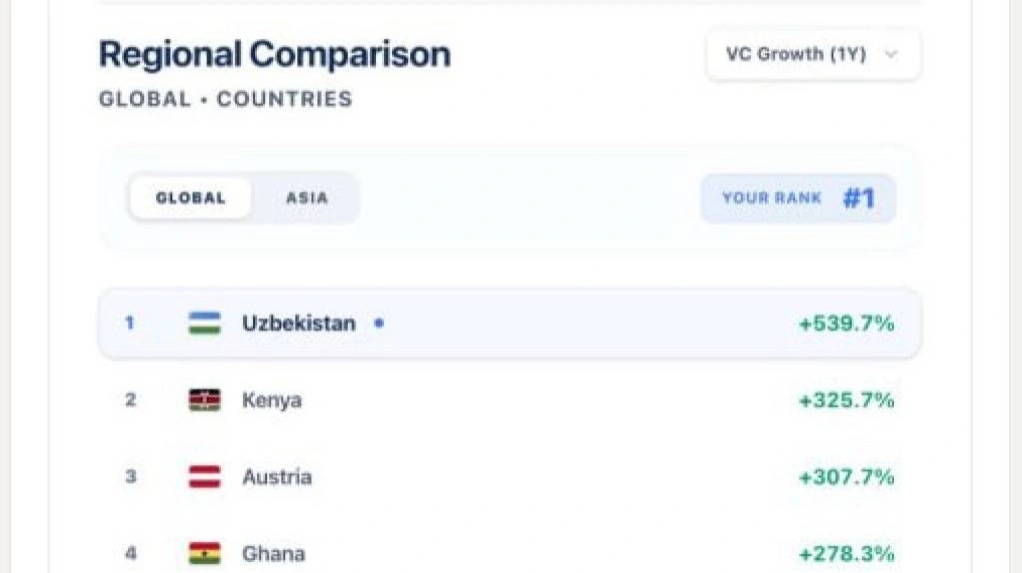Screen dimensions: 1022x573
Task: Click the Global • Countries subtitle
Action: pyautogui.click(x=226, y=99)
